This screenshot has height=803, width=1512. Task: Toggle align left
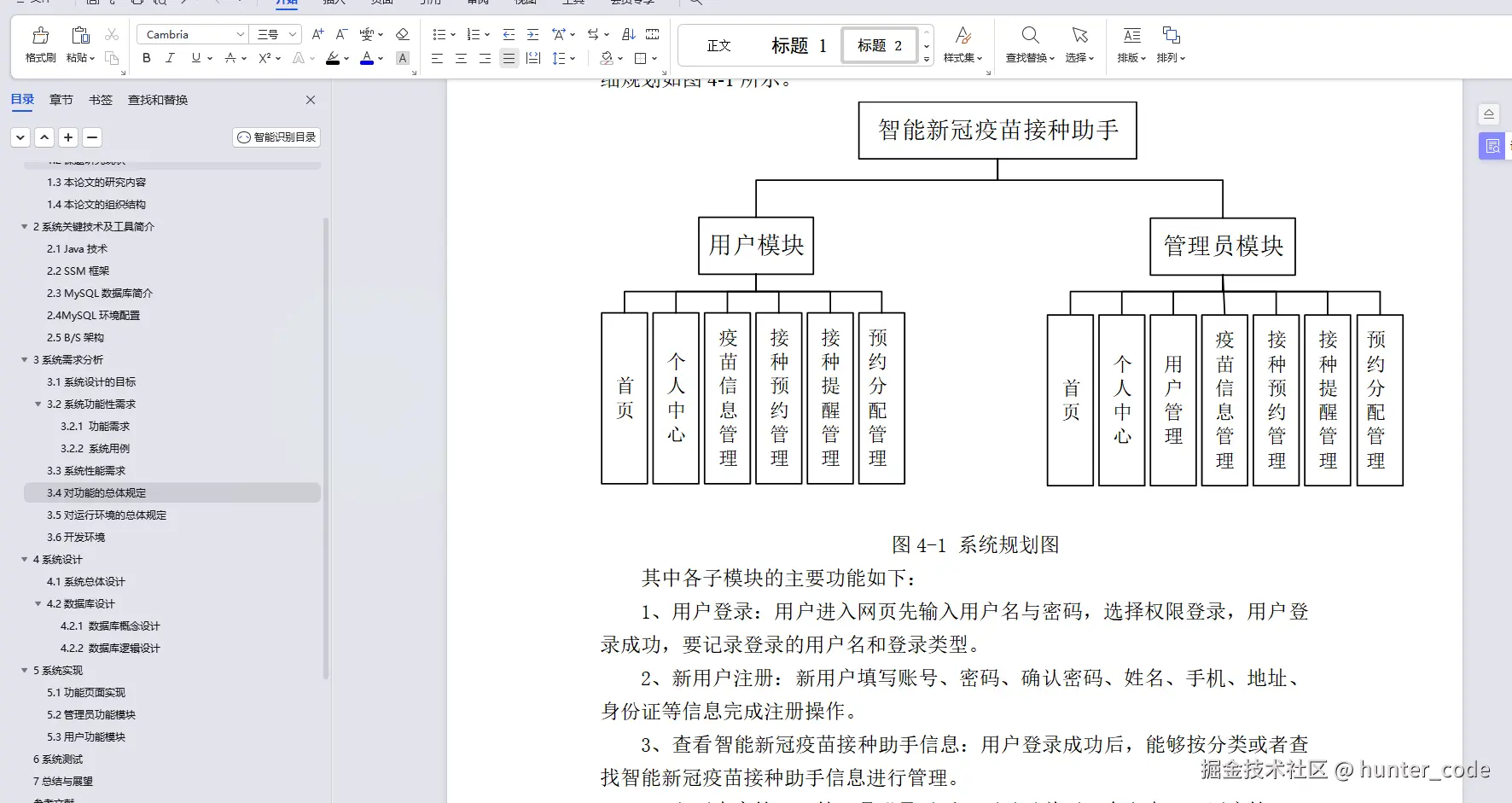pos(437,58)
